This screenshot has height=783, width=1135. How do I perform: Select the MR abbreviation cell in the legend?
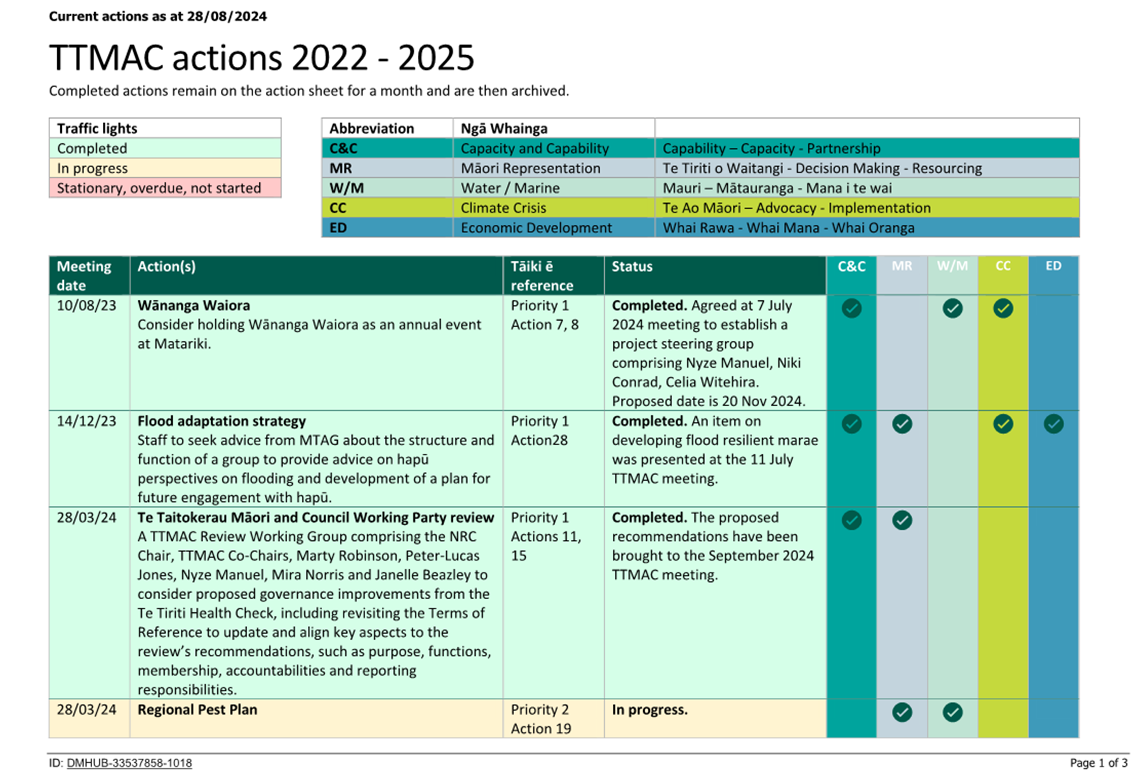387,168
